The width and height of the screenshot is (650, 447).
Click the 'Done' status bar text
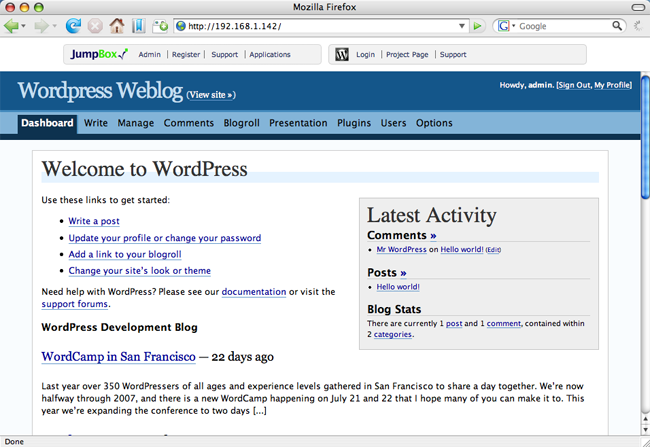point(14,442)
